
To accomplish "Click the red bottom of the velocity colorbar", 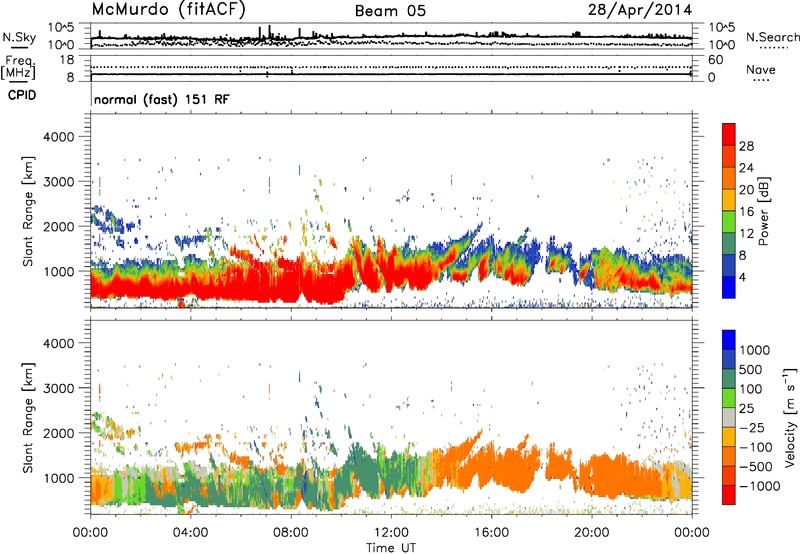I will coord(729,495).
